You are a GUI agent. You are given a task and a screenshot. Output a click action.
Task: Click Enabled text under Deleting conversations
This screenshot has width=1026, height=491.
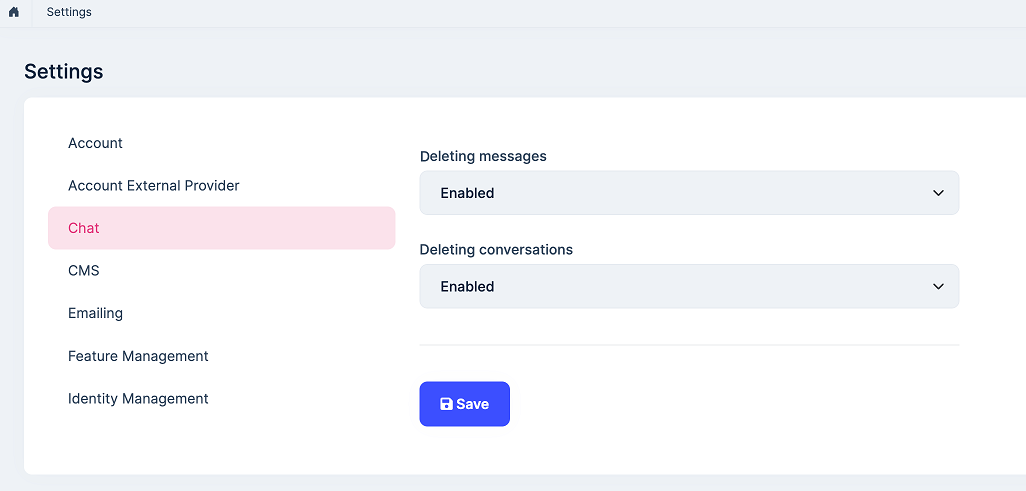click(467, 286)
